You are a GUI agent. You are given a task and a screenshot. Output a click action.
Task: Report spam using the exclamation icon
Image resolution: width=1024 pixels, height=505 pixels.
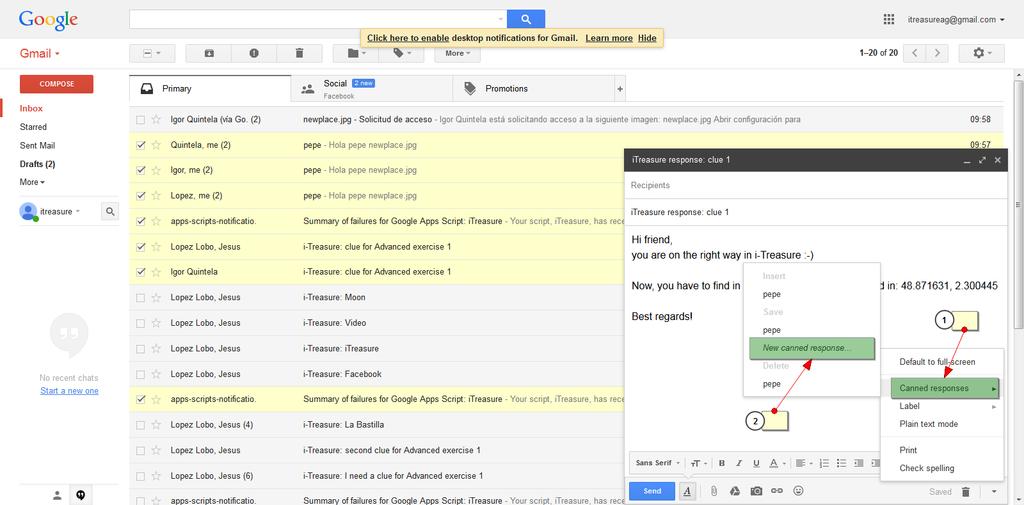click(254, 54)
